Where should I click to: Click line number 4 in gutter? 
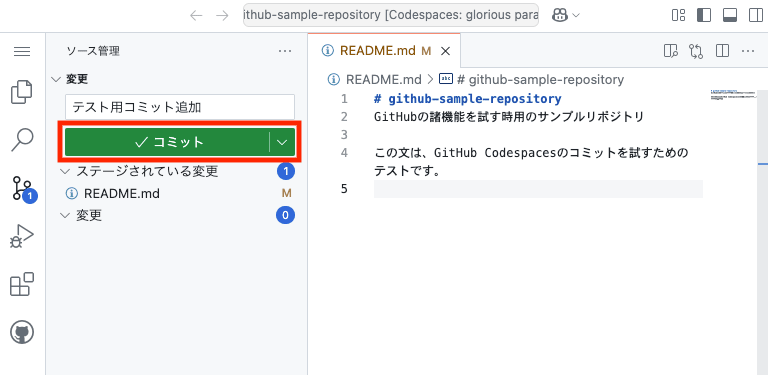pyautogui.click(x=344, y=153)
